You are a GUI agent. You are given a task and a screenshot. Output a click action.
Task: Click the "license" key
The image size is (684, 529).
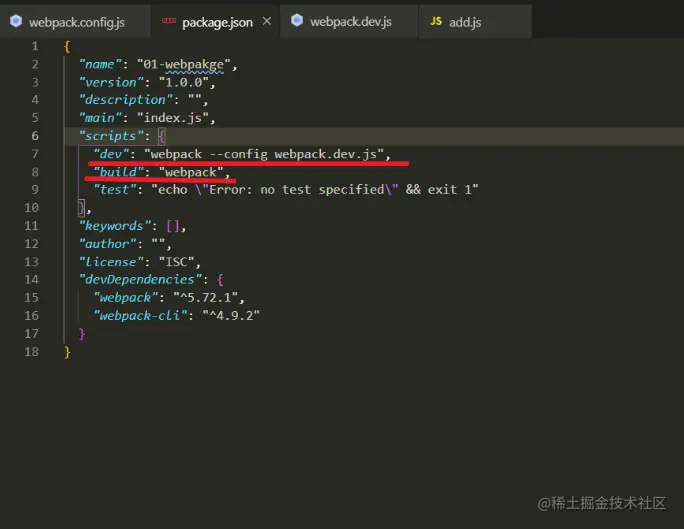111,262
